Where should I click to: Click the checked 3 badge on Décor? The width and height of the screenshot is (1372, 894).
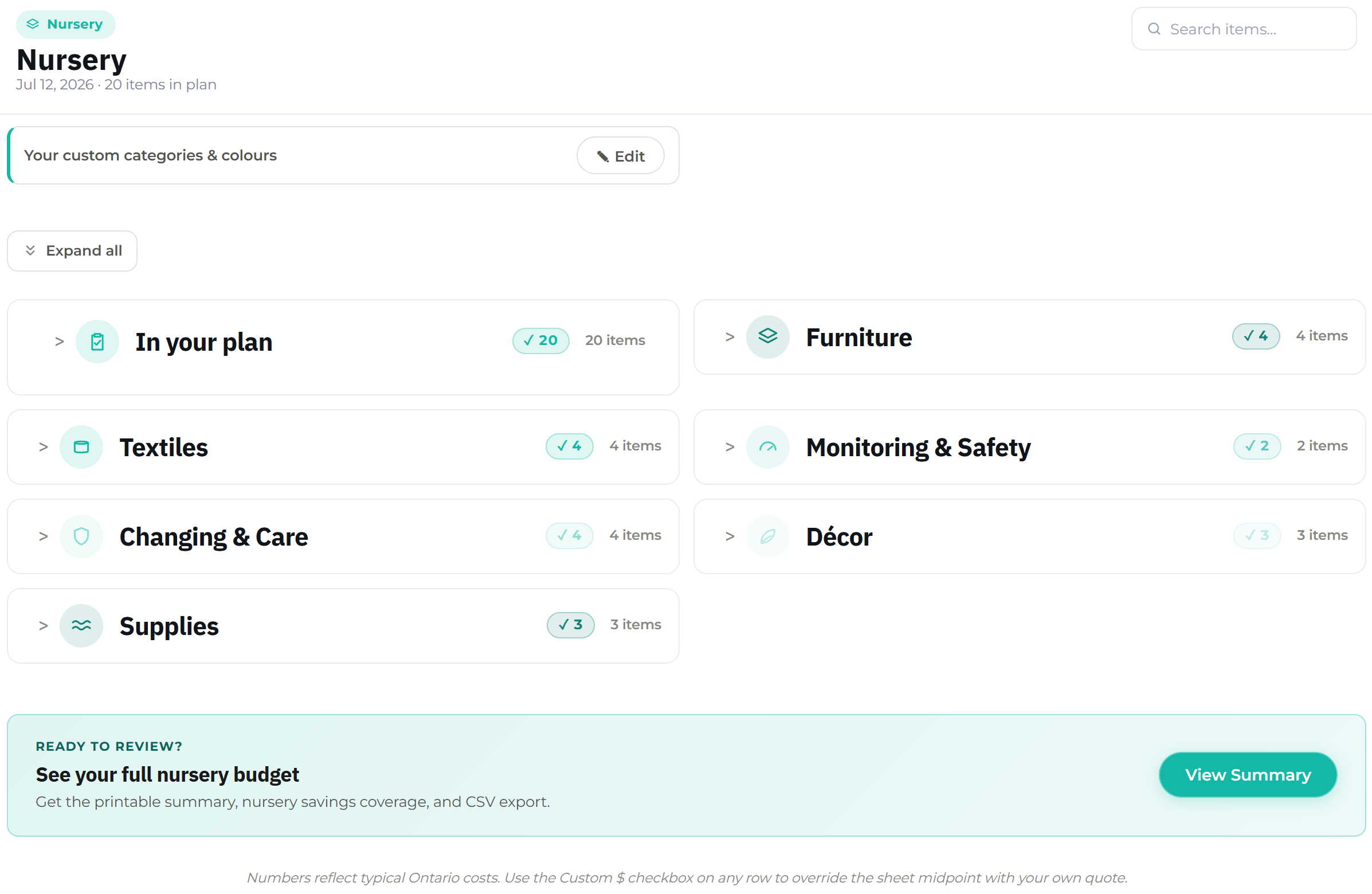point(1257,535)
